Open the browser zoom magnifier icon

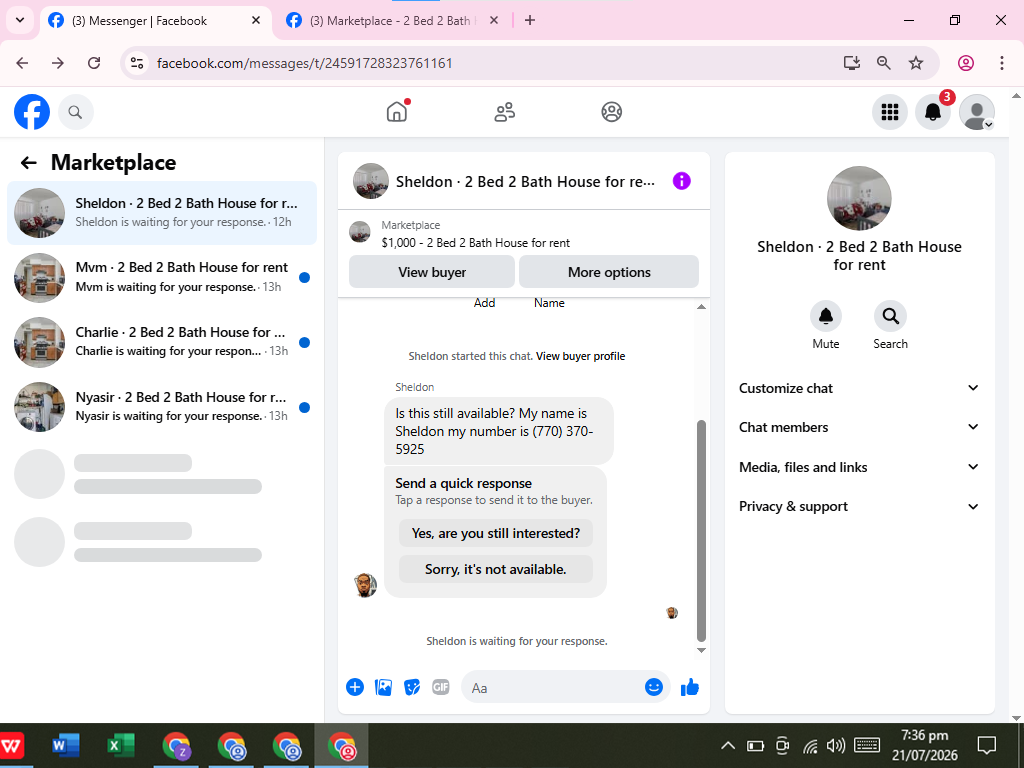click(884, 63)
